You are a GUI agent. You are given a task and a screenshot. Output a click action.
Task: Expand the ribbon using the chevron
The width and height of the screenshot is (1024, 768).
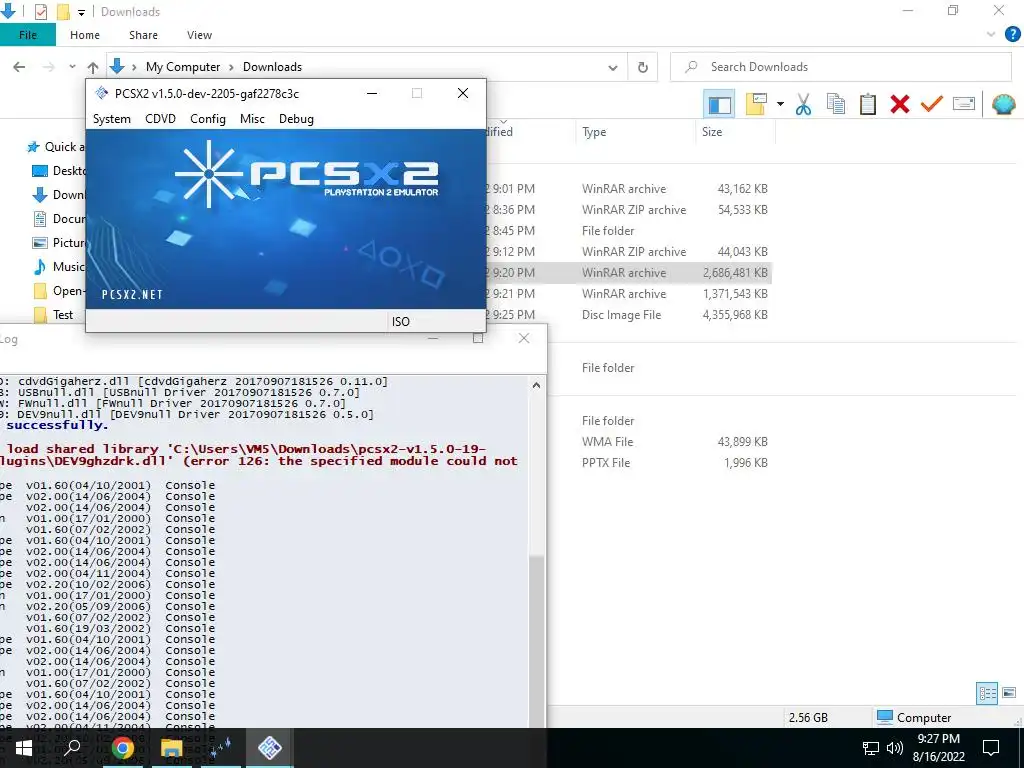coord(991,35)
